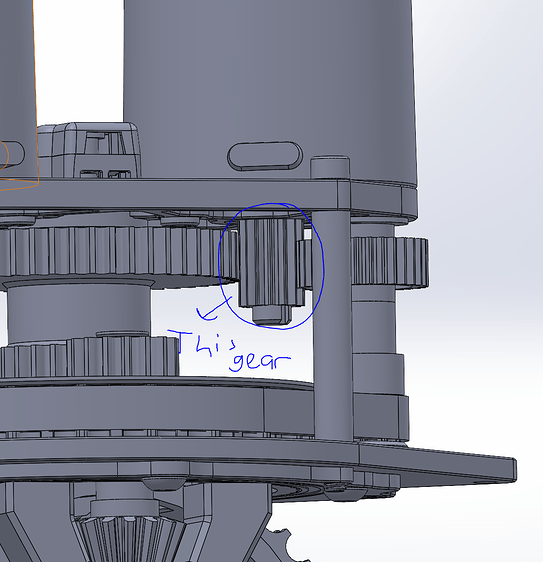This screenshot has width=543, height=562.
Task: Click the standoff's top cap above plate
Action: click(x=330, y=167)
